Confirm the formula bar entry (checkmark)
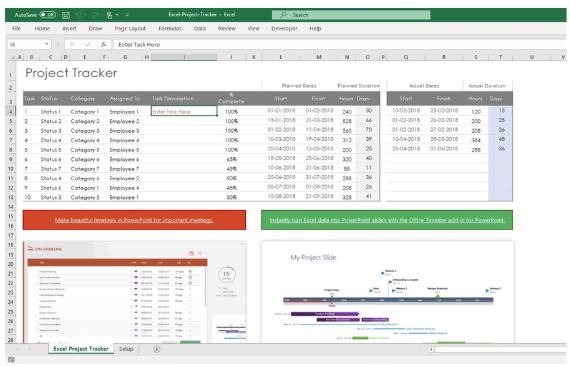Viewport: 570px width, 366px height. pyautogui.click(x=88, y=44)
